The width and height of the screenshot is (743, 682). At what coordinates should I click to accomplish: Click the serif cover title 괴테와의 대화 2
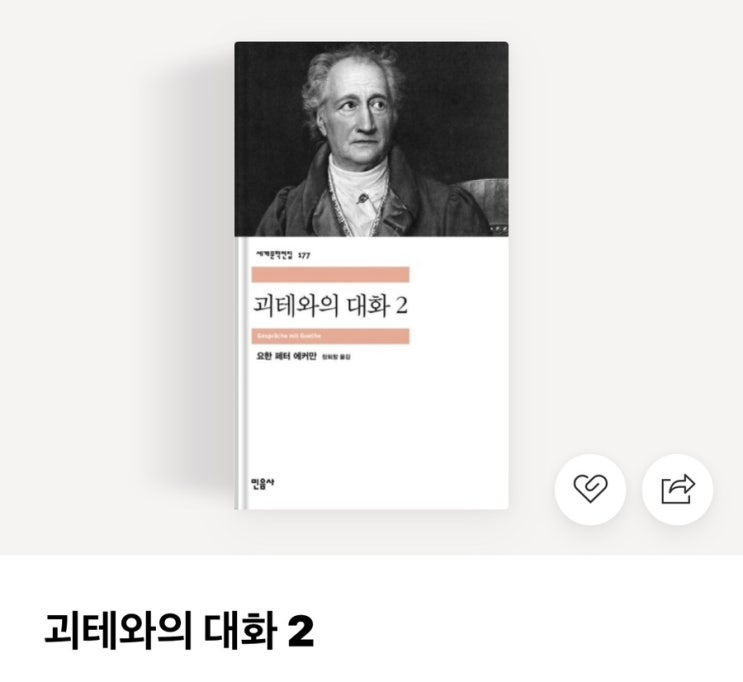point(330,305)
